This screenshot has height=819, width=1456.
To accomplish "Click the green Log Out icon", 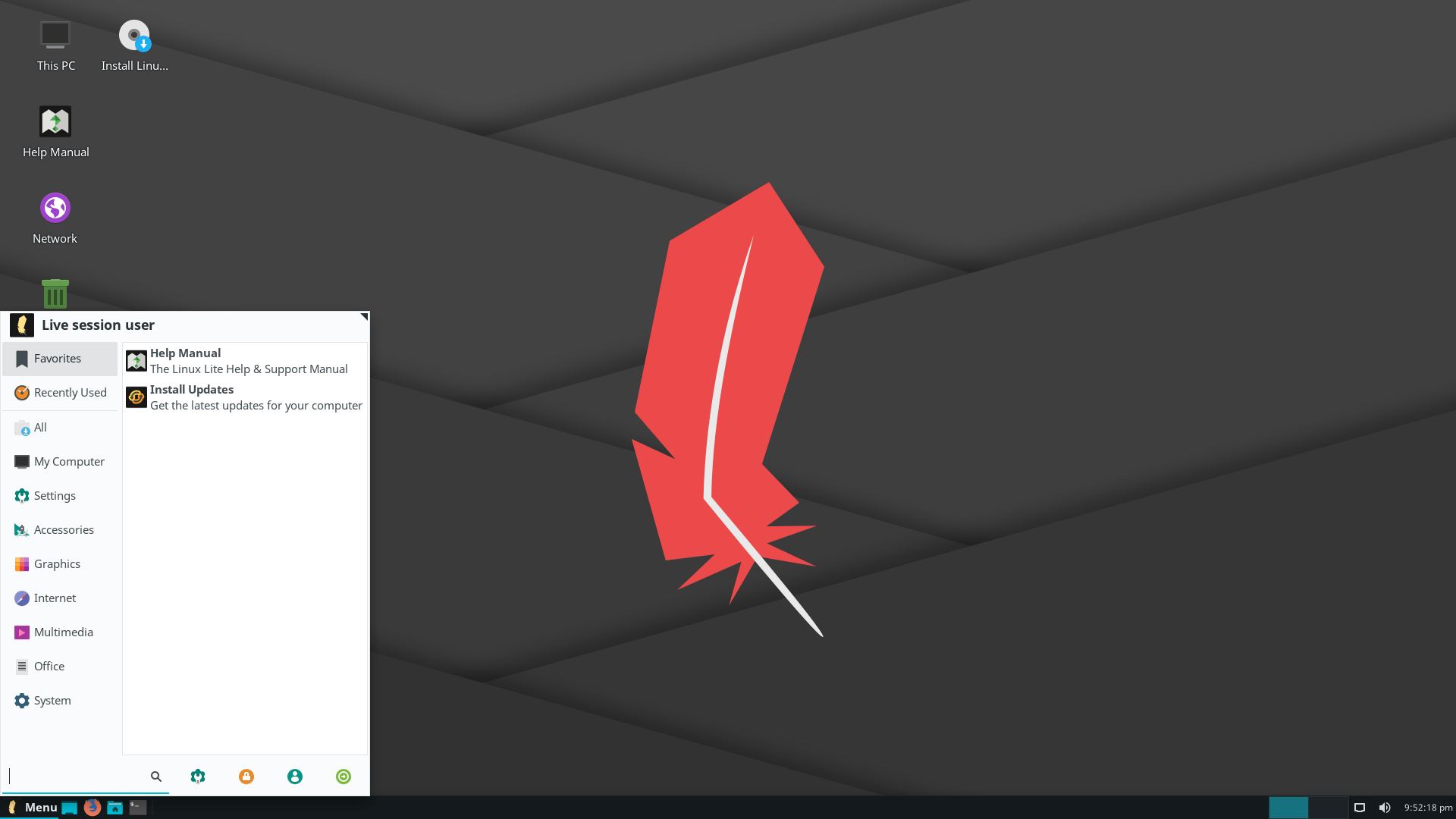I will coord(344,777).
